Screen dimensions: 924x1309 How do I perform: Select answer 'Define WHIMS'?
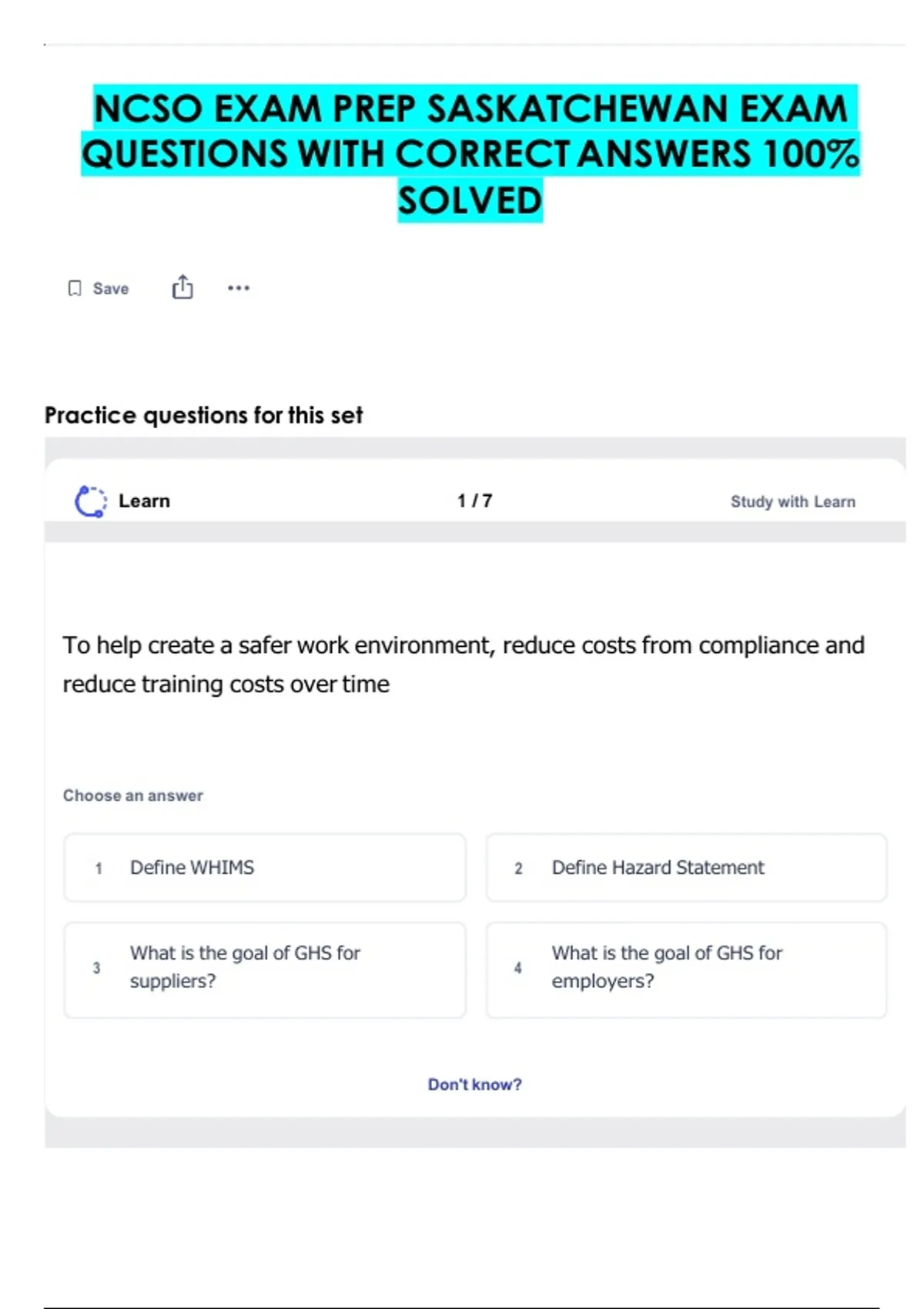(x=265, y=868)
